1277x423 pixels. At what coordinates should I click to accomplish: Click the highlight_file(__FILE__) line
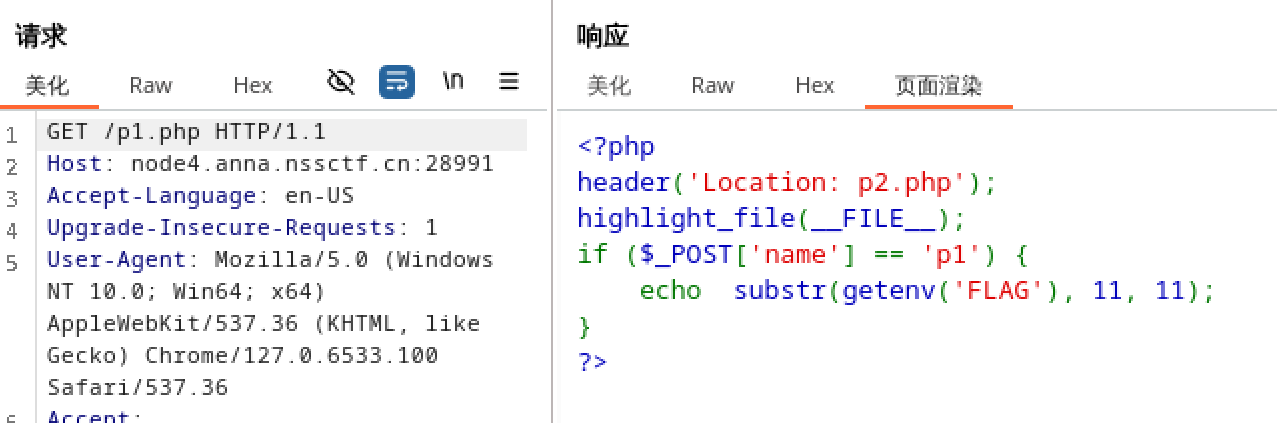pos(771,219)
